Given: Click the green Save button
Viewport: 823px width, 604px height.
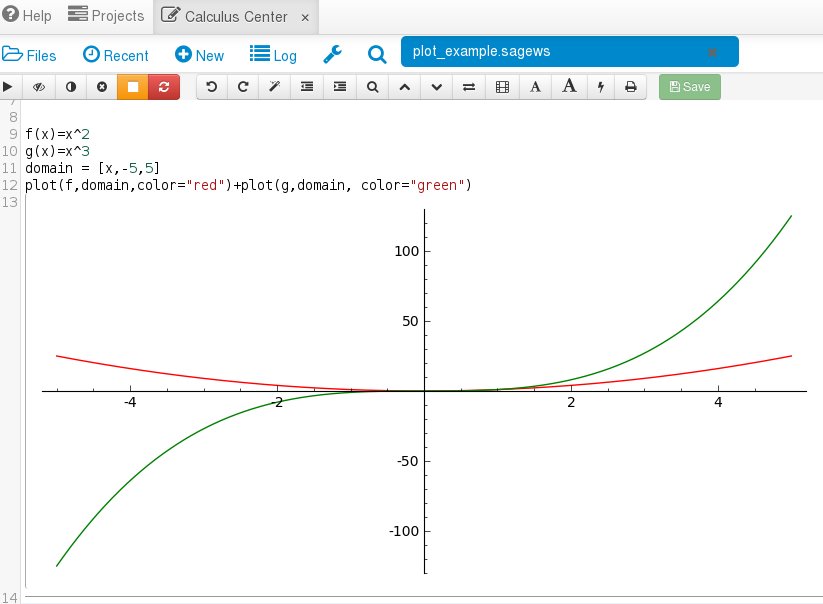Looking at the screenshot, I should click(x=689, y=87).
